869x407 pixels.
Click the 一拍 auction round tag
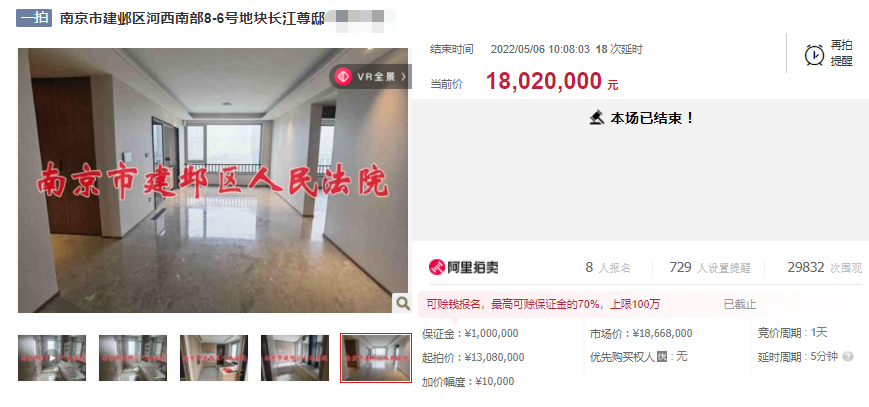tap(34, 18)
